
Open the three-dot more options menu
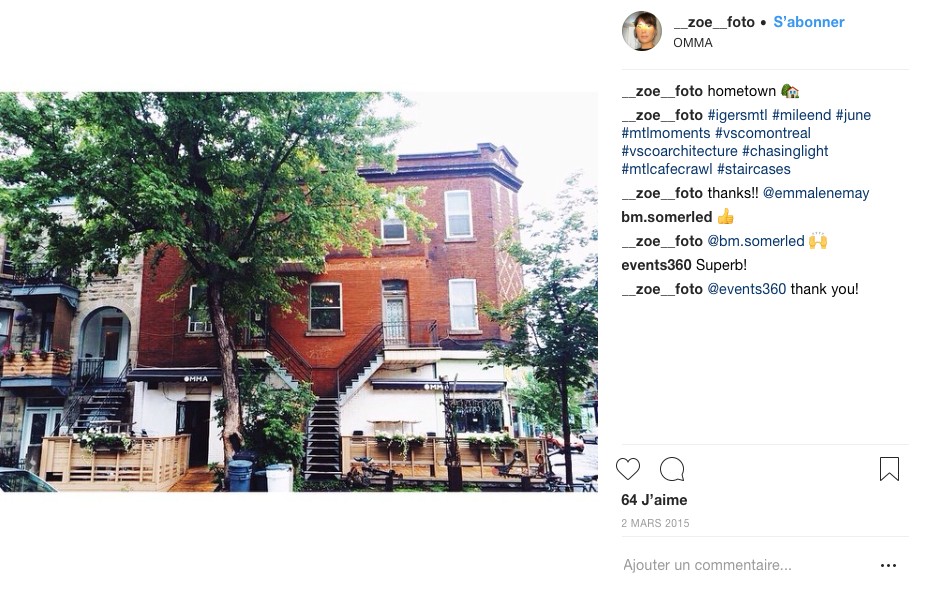(888, 565)
